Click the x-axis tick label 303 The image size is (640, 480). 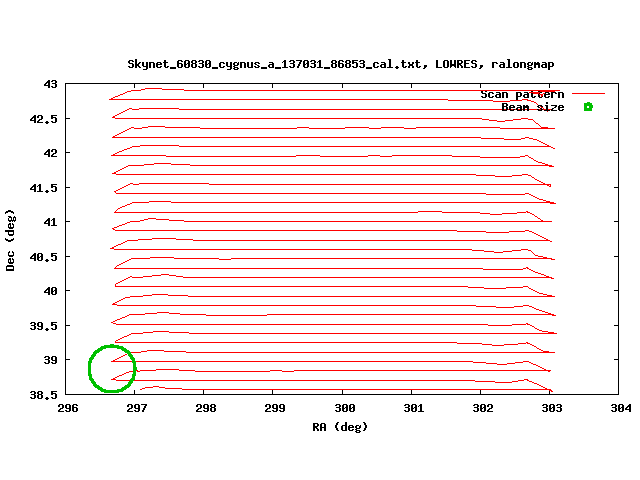tap(552, 408)
